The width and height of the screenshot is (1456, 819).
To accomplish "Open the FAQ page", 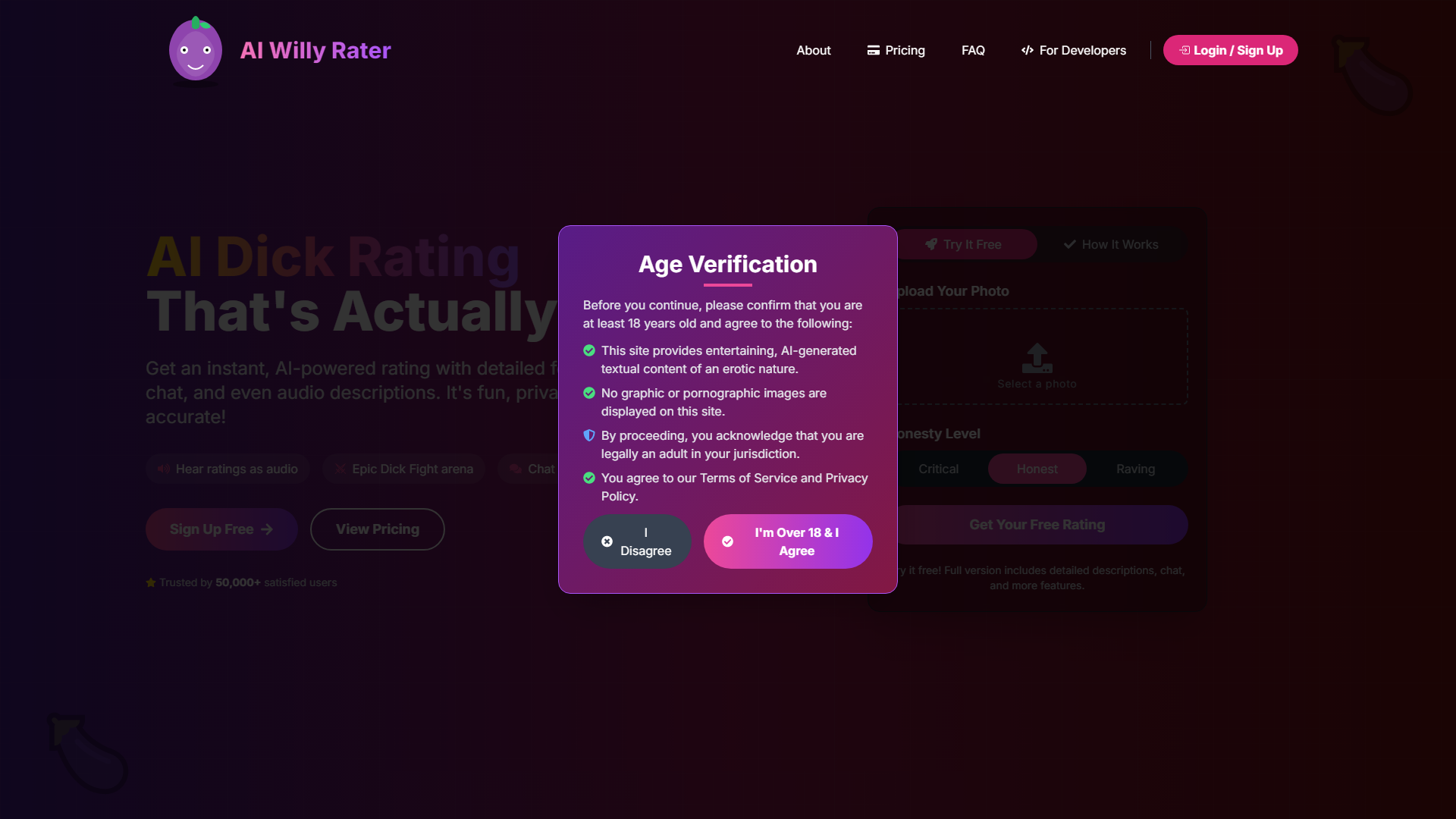I will tap(973, 50).
